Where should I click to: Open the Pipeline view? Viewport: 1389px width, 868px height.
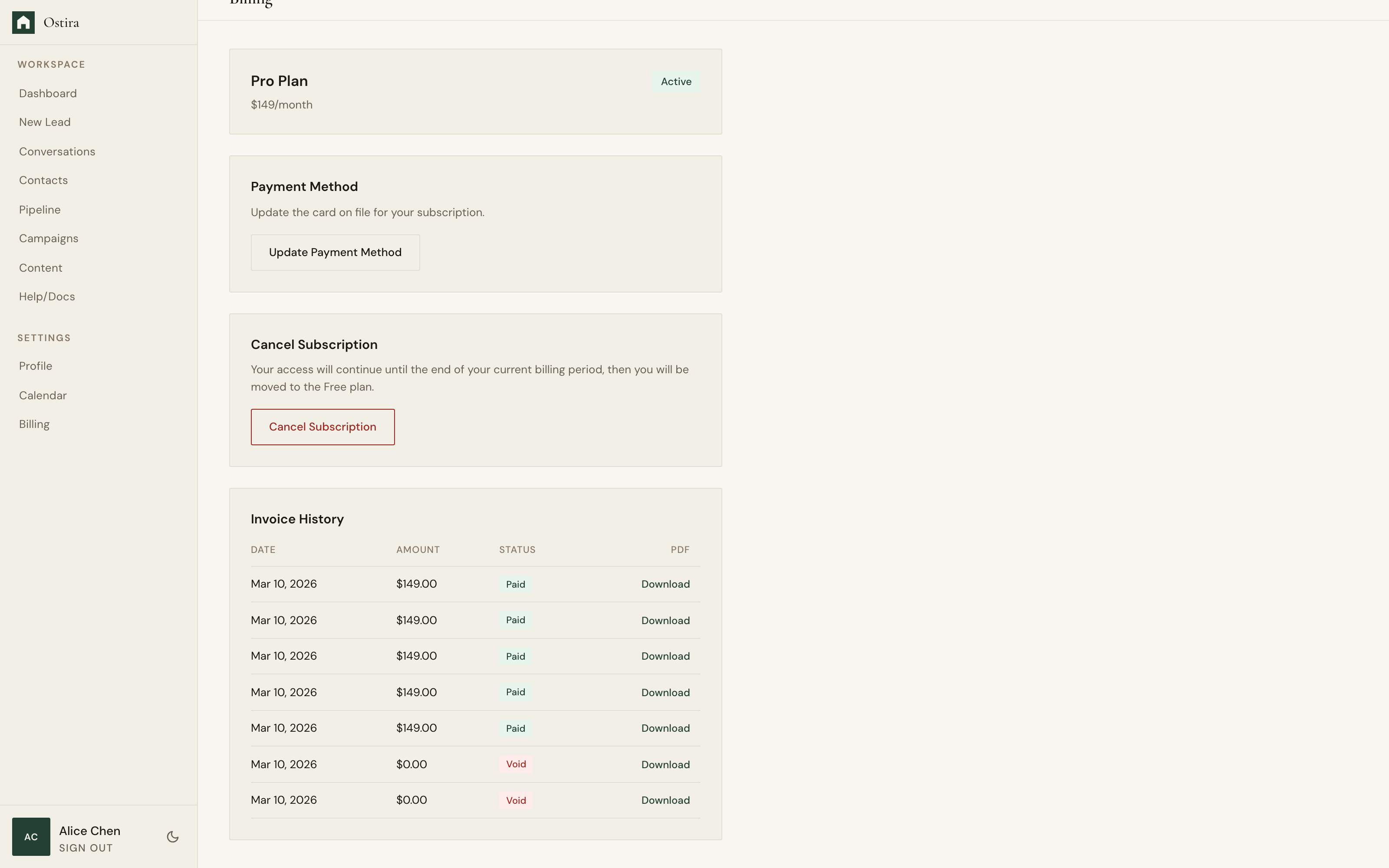coord(39,209)
